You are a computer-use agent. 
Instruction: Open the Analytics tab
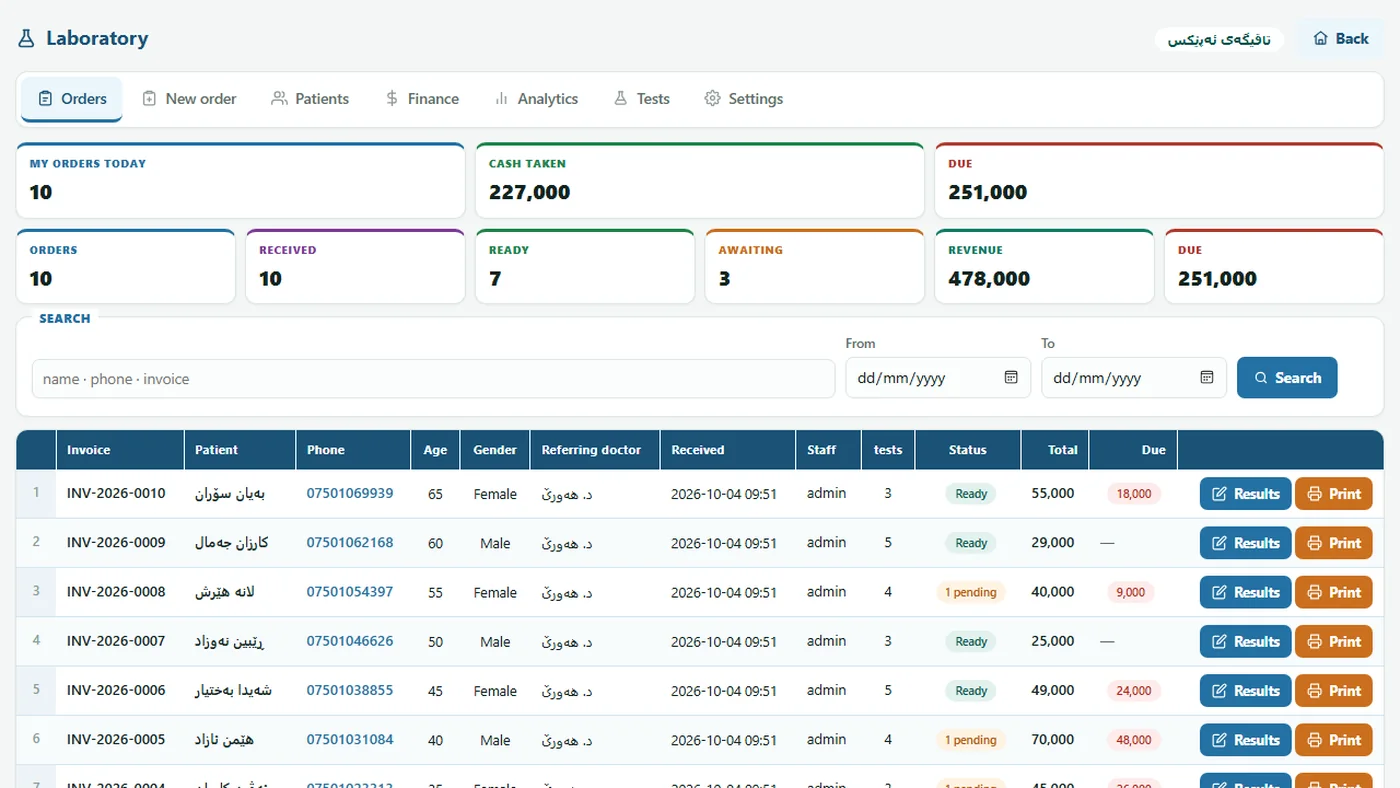536,99
